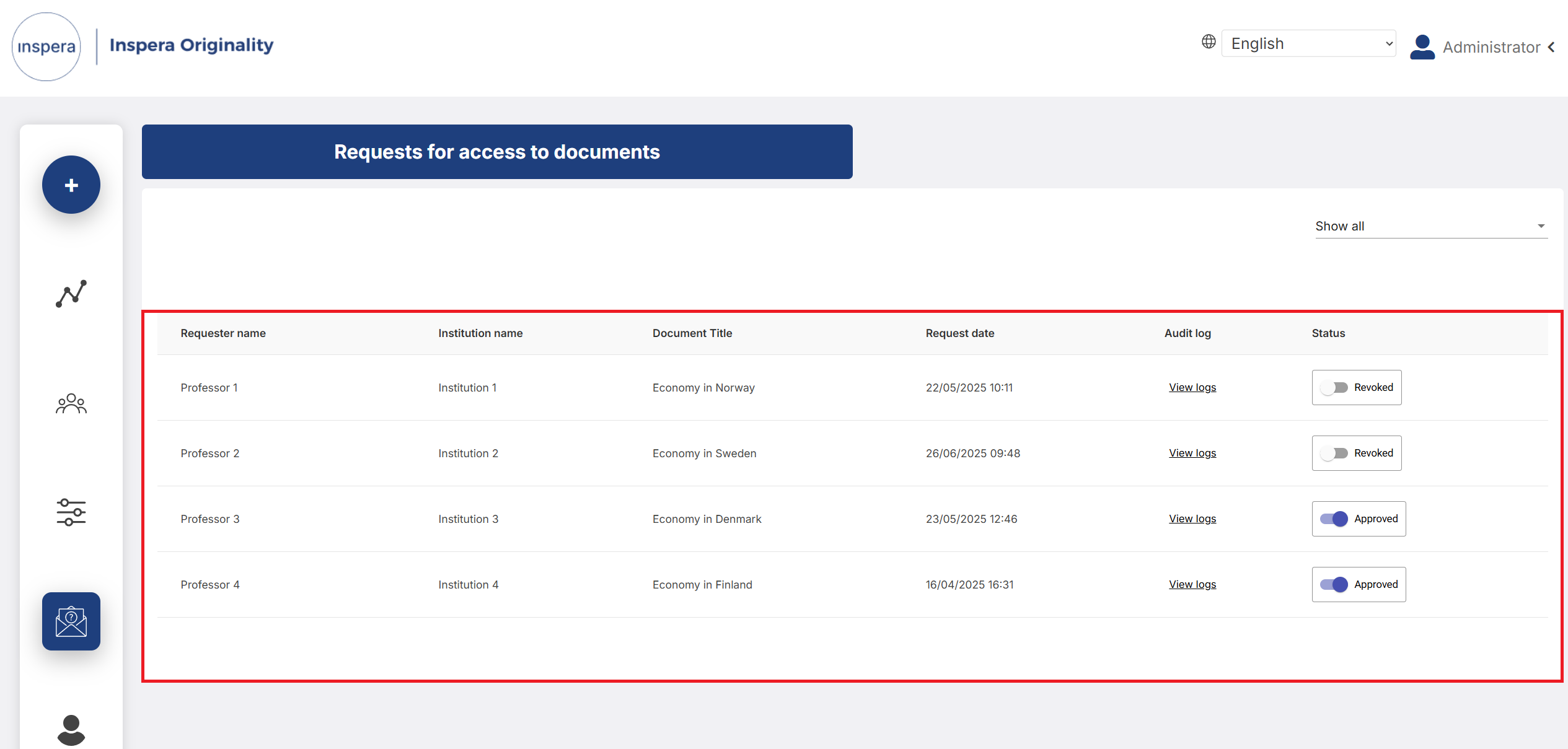Click the globe language icon

(1209, 42)
